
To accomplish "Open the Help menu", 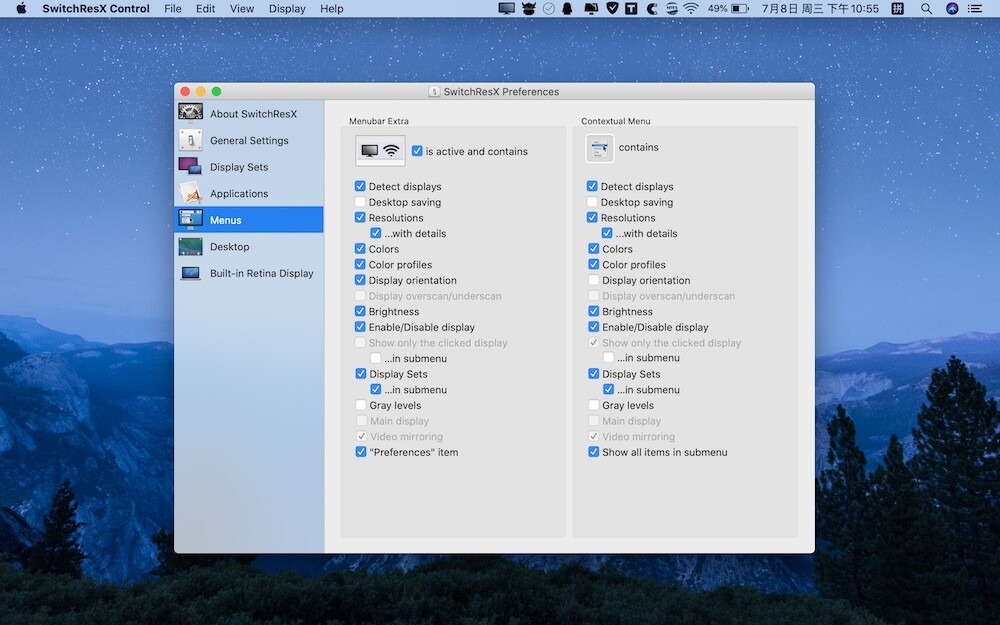I will (x=332, y=8).
